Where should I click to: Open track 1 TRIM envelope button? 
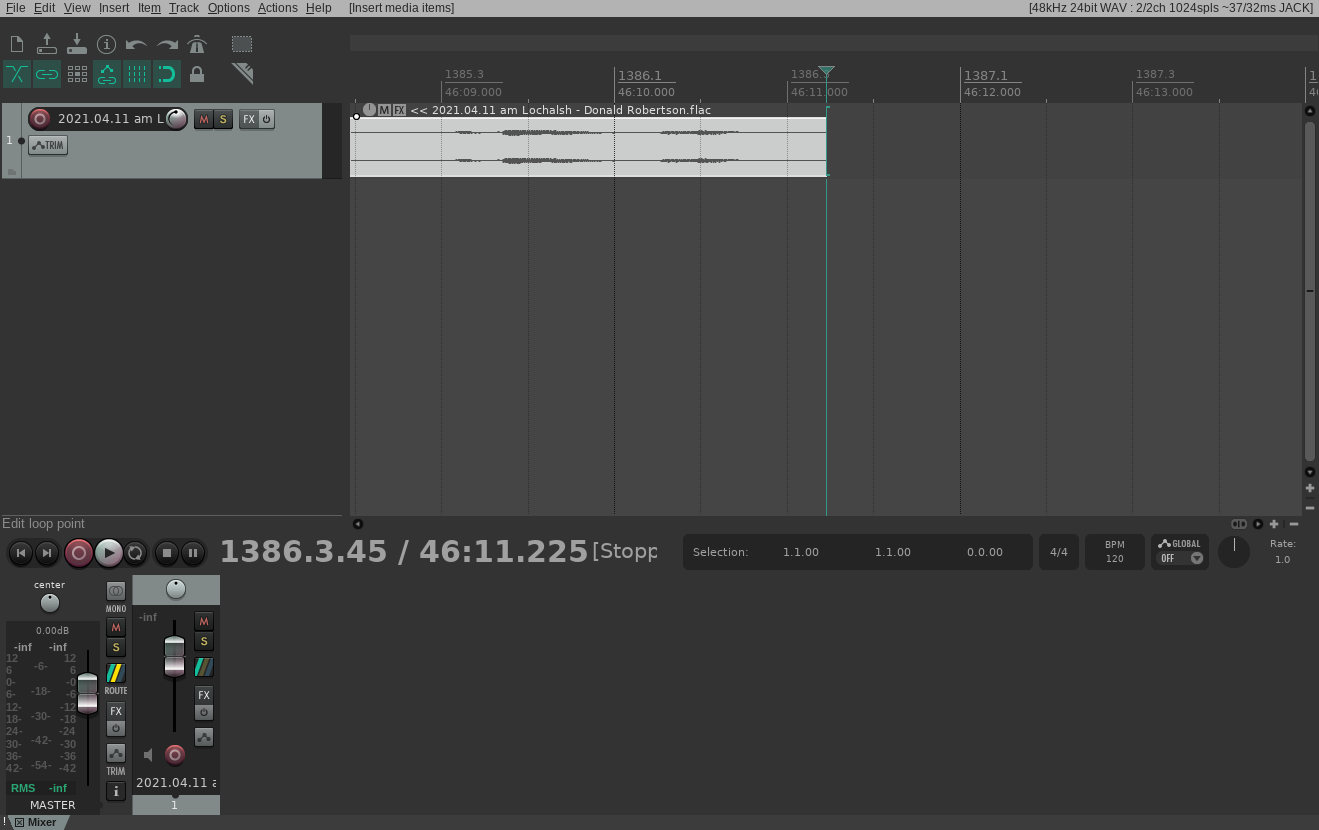(48, 145)
